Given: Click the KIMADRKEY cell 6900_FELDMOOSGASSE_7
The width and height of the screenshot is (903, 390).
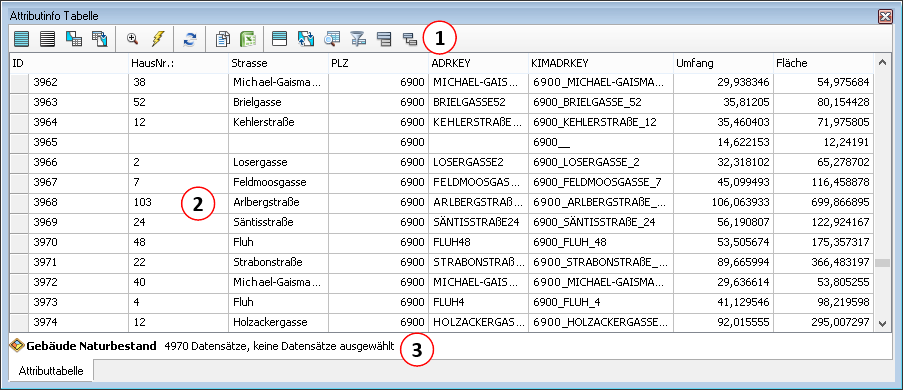Looking at the screenshot, I should tap(601, 183).
